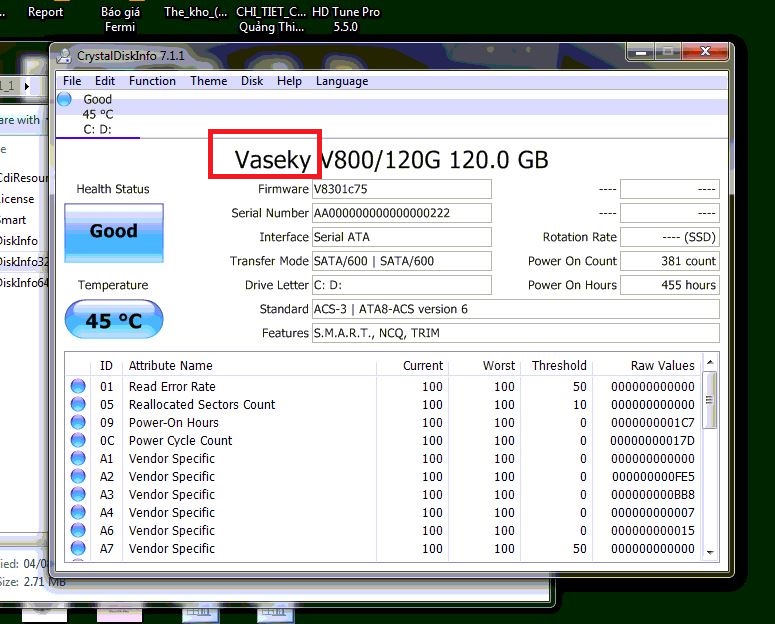Image resolution: width=775 pixels, height=624 pixels.
Task: Click status orb for attribute A6
Action: (78, 530)
